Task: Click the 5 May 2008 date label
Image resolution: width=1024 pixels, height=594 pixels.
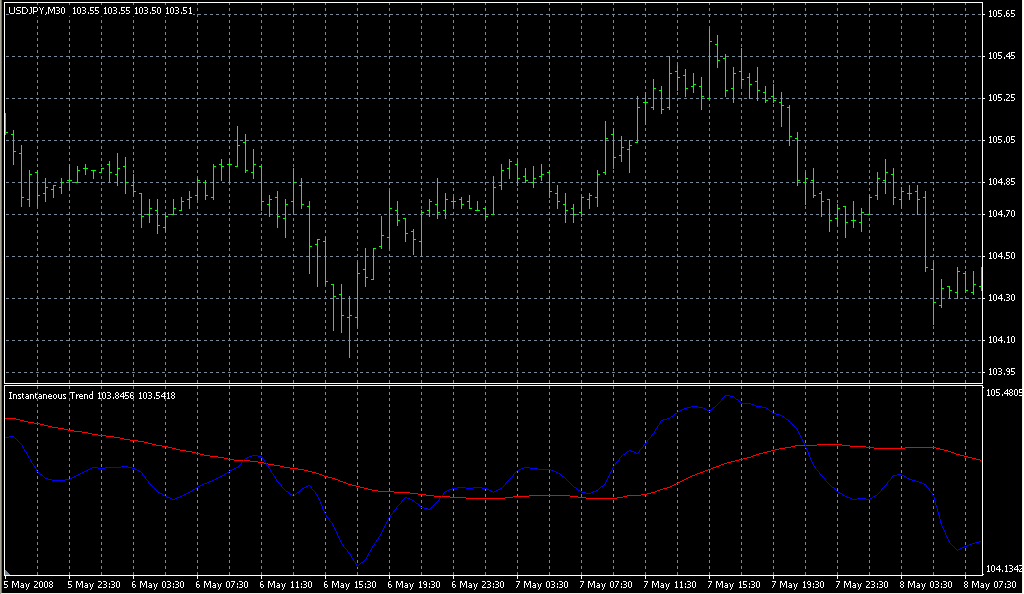Action: (28, 584)
